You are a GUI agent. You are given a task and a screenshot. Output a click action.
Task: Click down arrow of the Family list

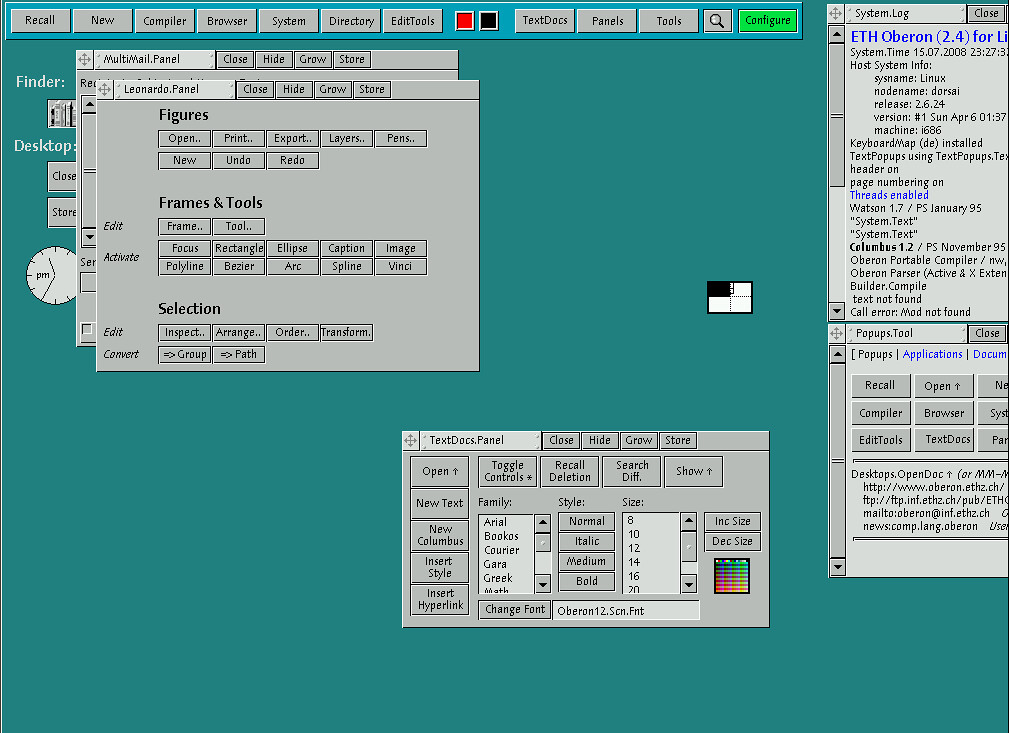(543, 585)
